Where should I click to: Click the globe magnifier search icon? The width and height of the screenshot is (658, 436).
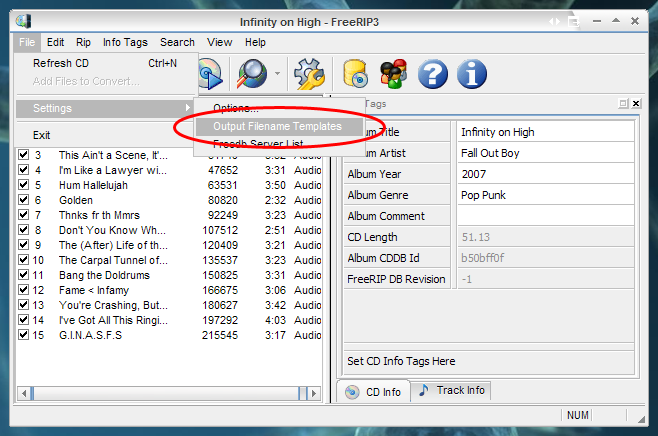[x=252, y=74]
